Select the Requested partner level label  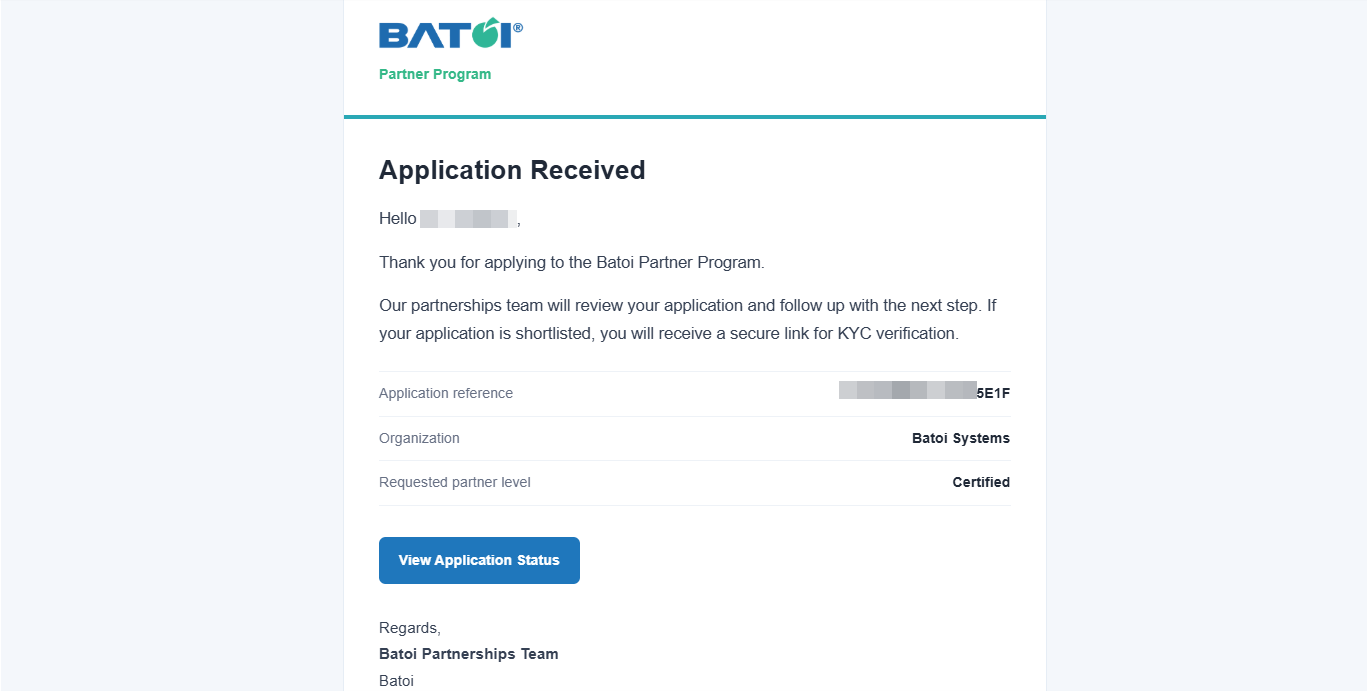click(455, 482)
